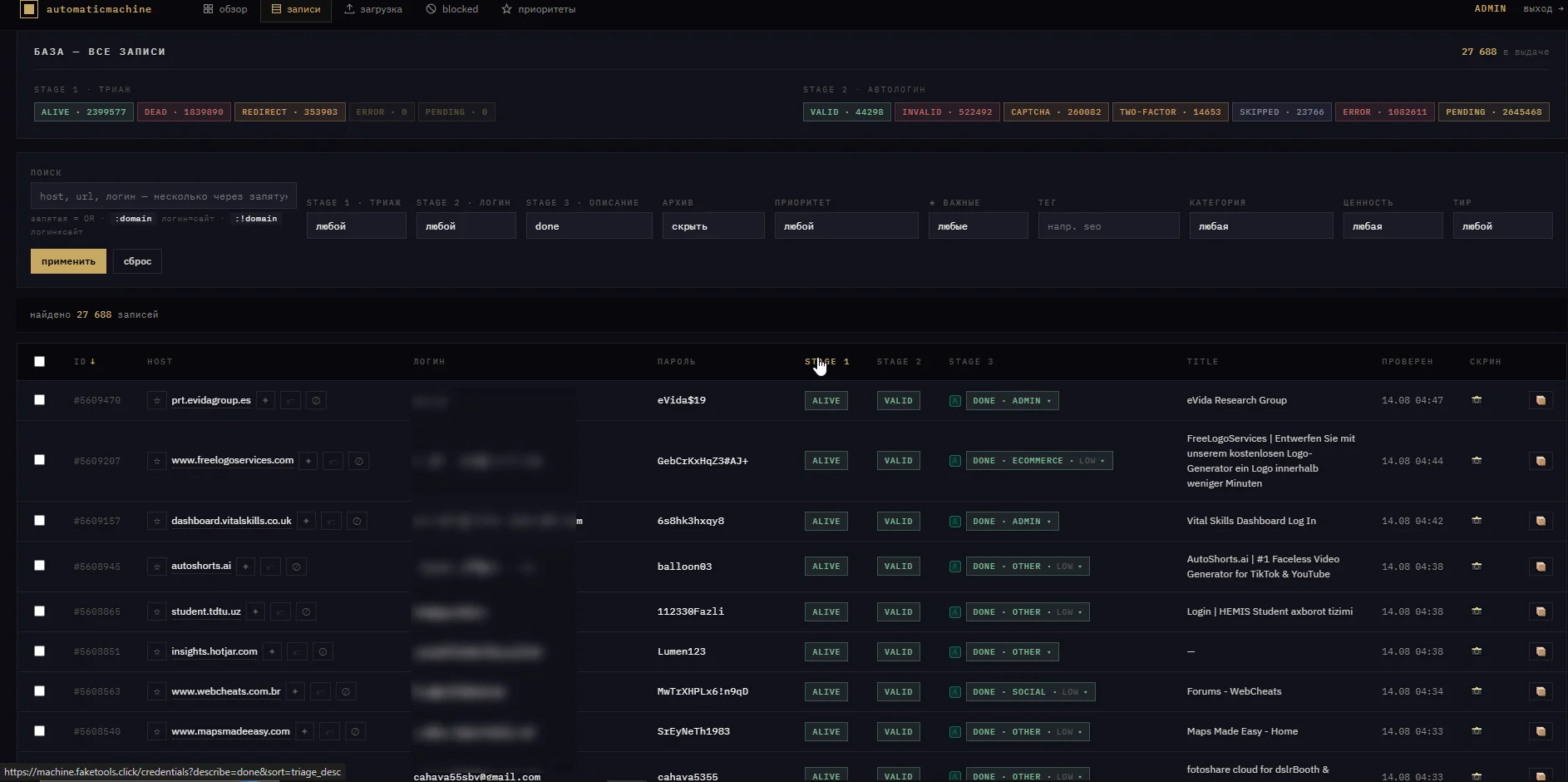Viewport: 1568px width, 782px height.
Task: Click the orange package icon in Maps Made Easy row
Action: 1541,731
